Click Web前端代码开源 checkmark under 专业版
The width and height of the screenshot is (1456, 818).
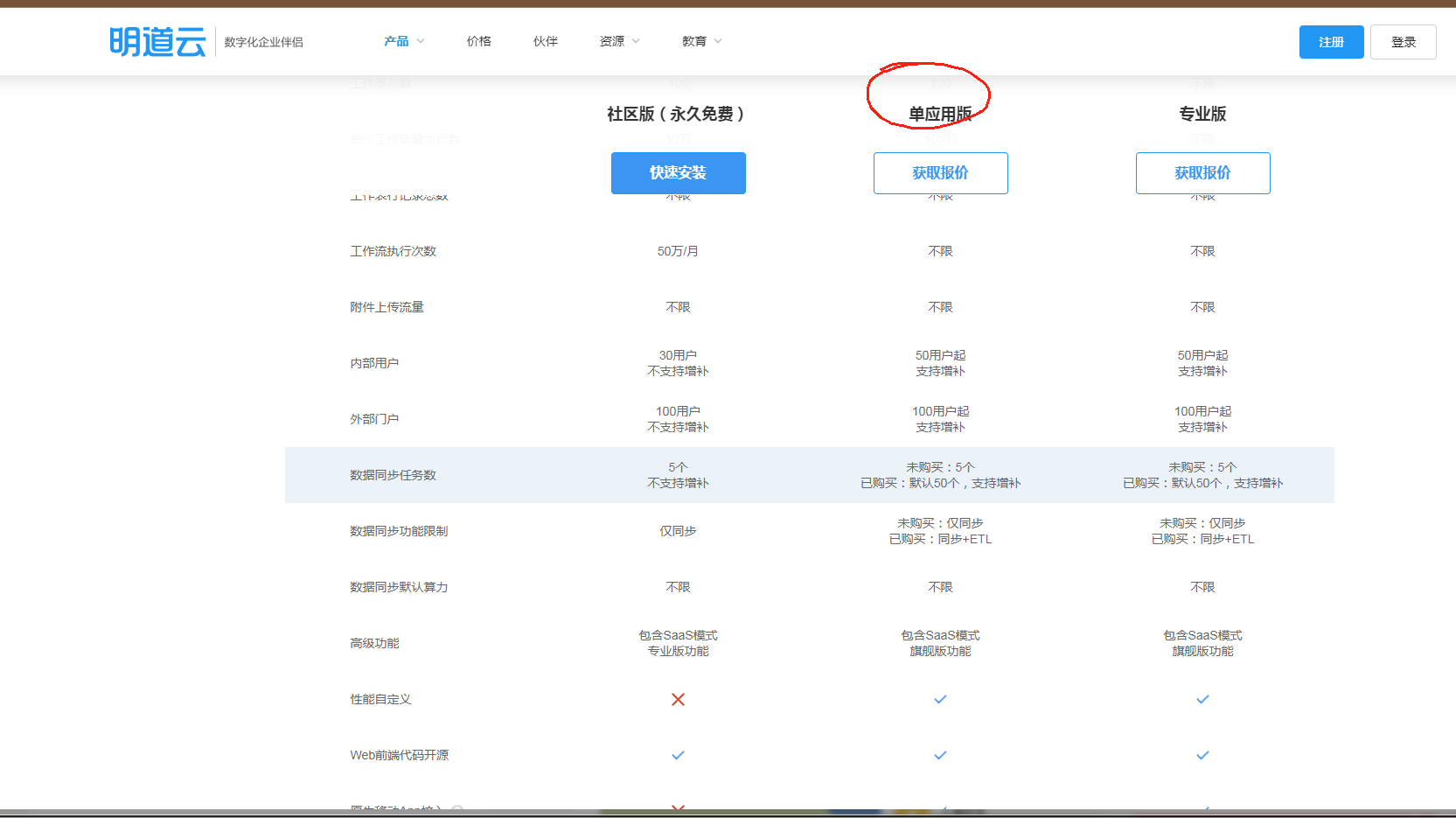click(x=1202, y=755)
